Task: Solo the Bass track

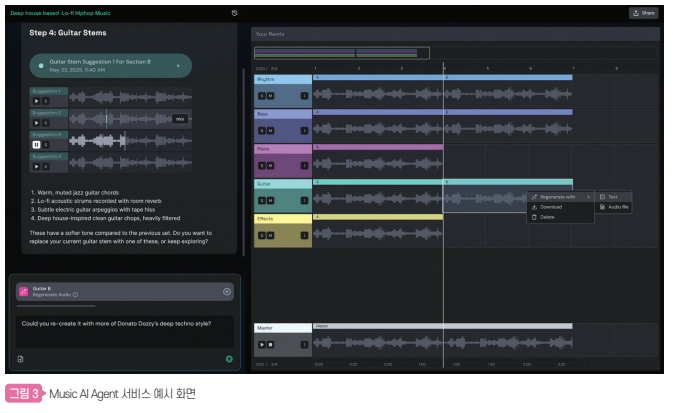Action: (262, 130)
